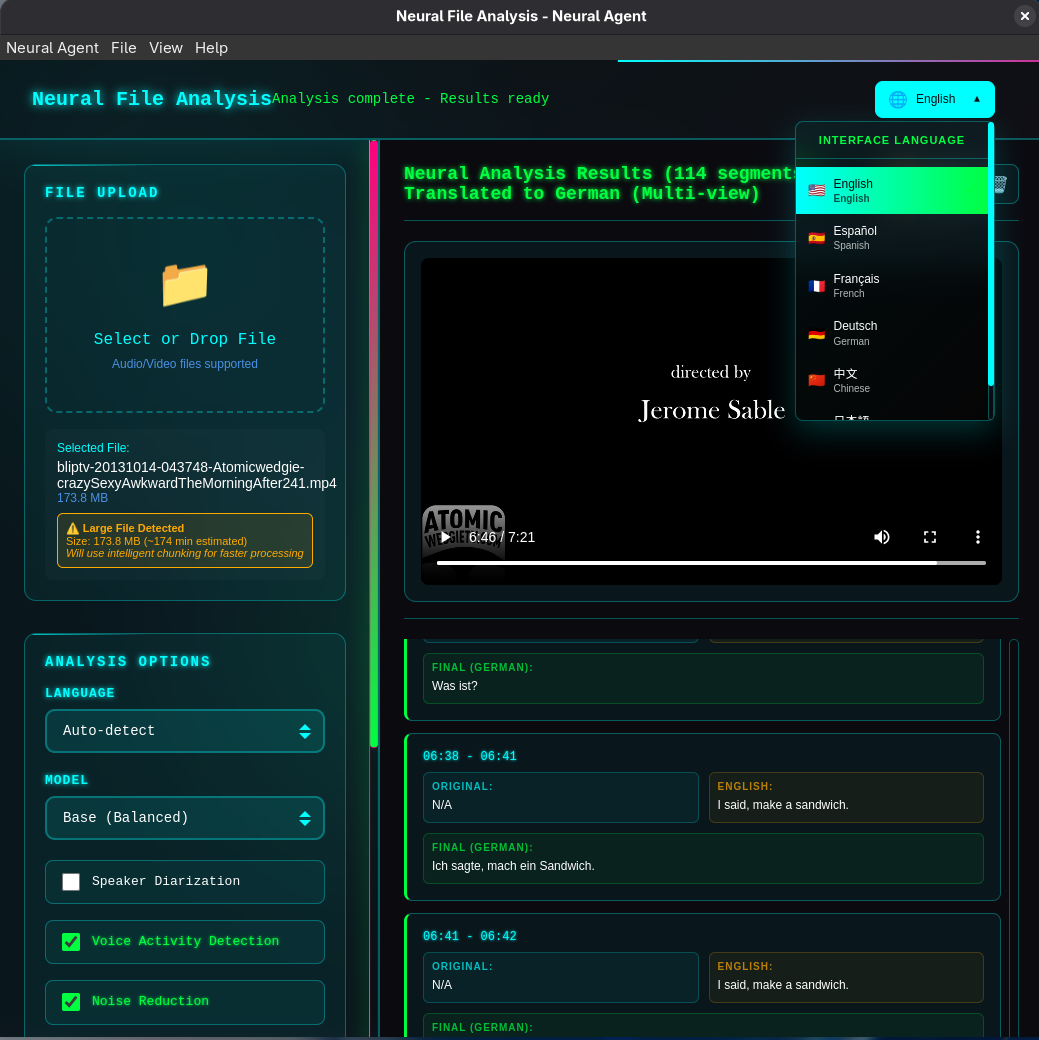The width and height of the screenshot is (1039, 1040).
Task: Open video player more options menu
Action: 977,537
